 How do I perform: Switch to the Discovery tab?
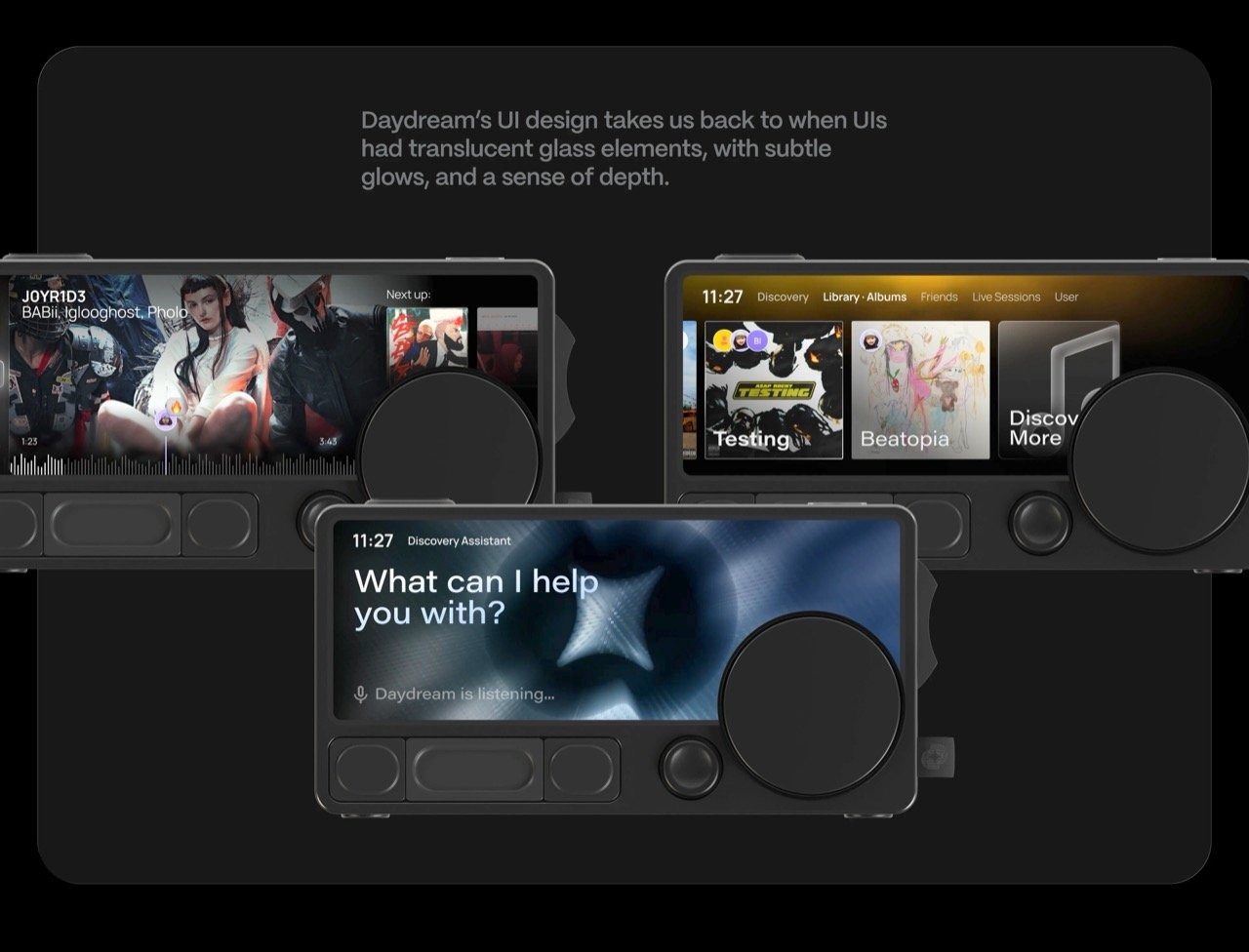(783, 297)
